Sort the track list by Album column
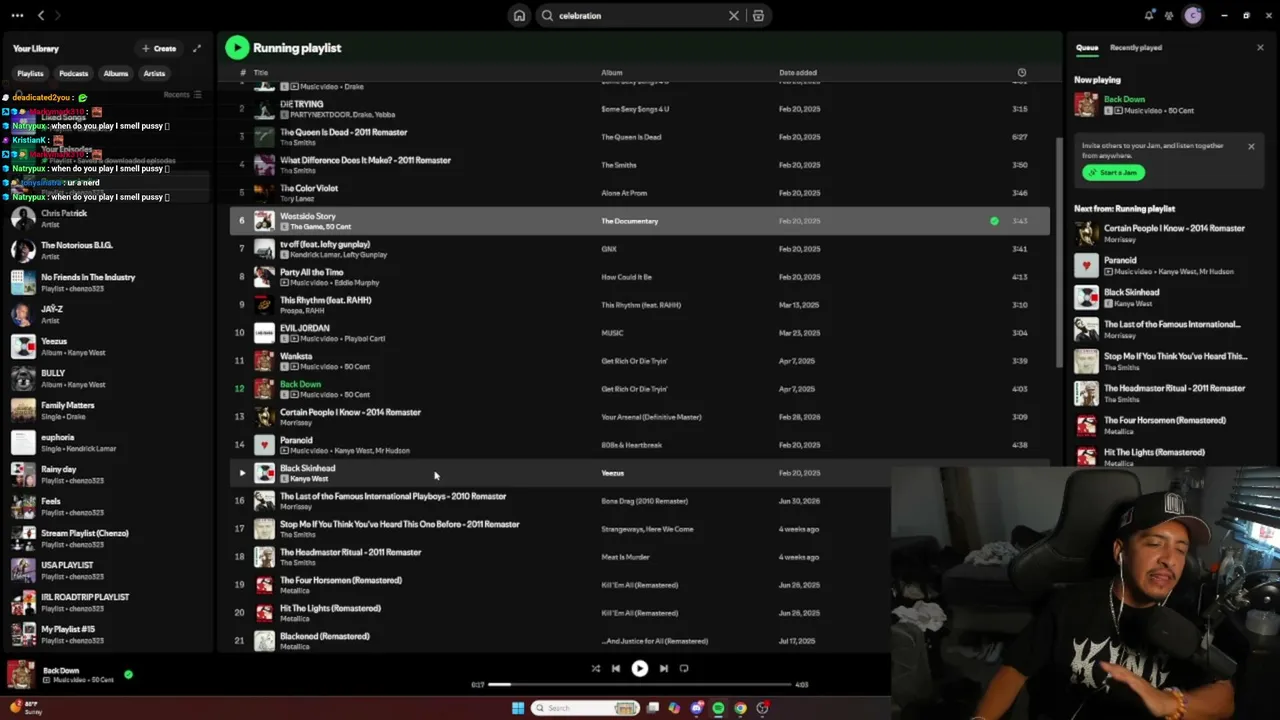1280x720 pixels. (611, 72)
